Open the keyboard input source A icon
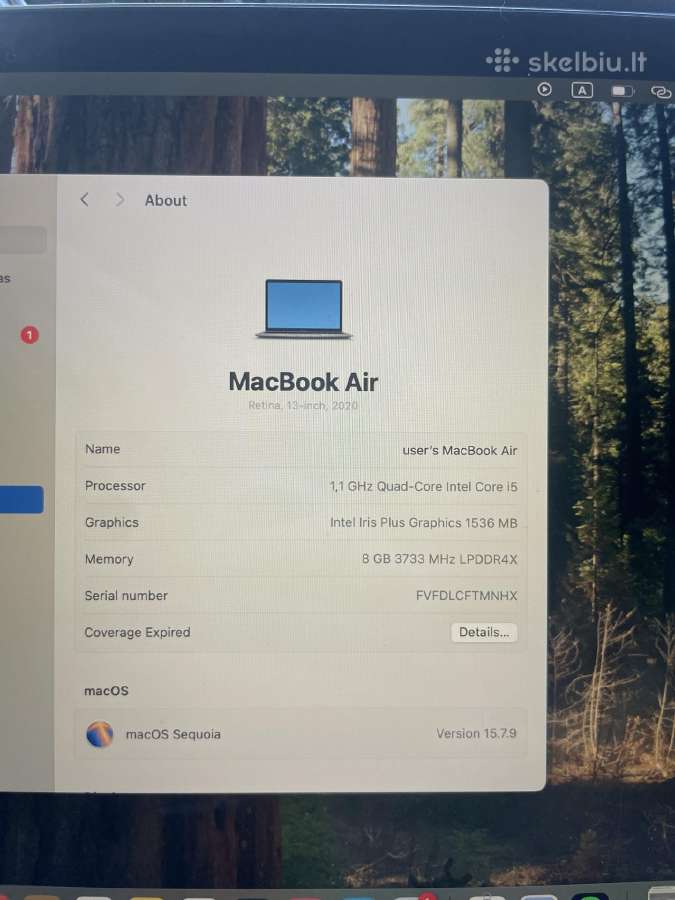This screenshot has height=900, width=675. tap(582, 90)
